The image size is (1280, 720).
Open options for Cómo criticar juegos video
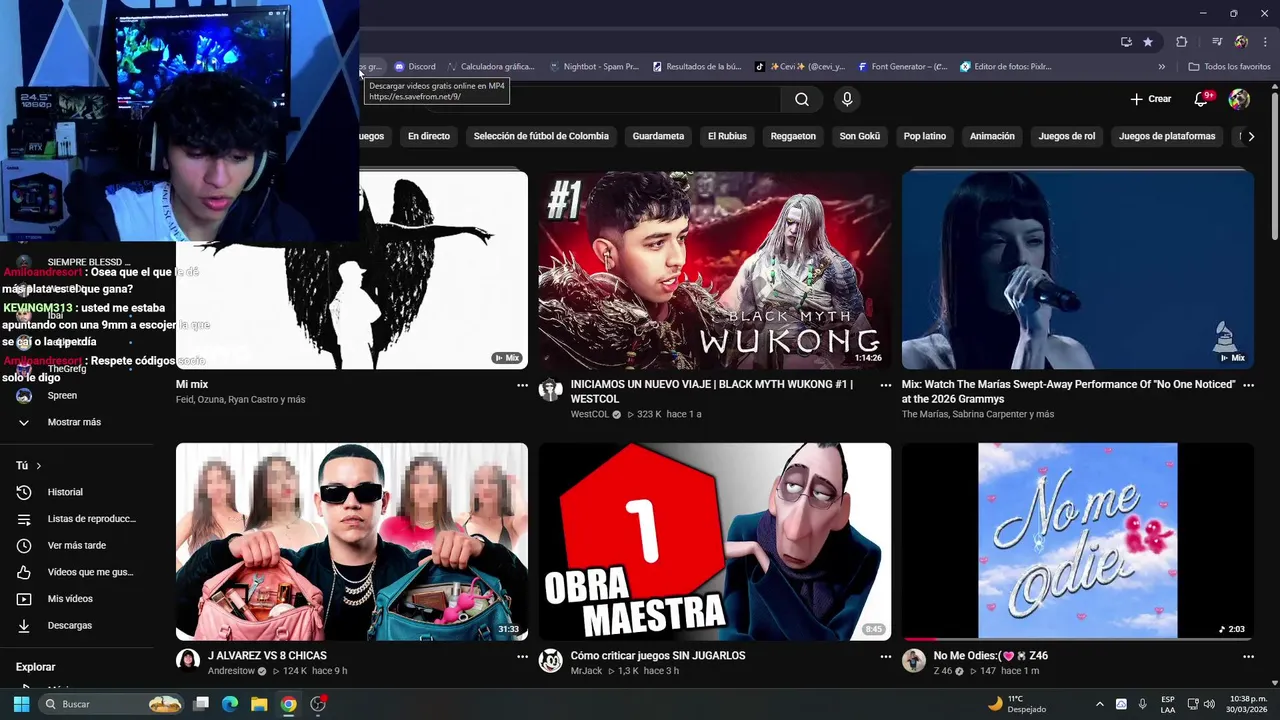coord(885,657)
